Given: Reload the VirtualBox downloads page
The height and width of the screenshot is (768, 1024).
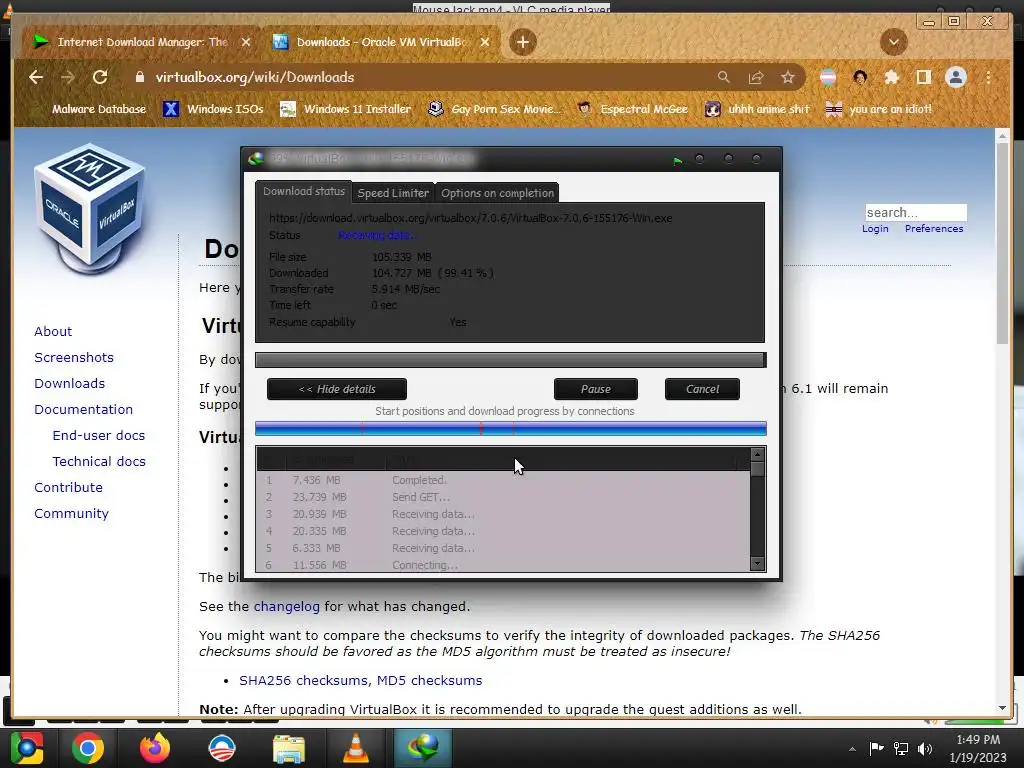Looking at the screenshot, I should tap(100, 77).
